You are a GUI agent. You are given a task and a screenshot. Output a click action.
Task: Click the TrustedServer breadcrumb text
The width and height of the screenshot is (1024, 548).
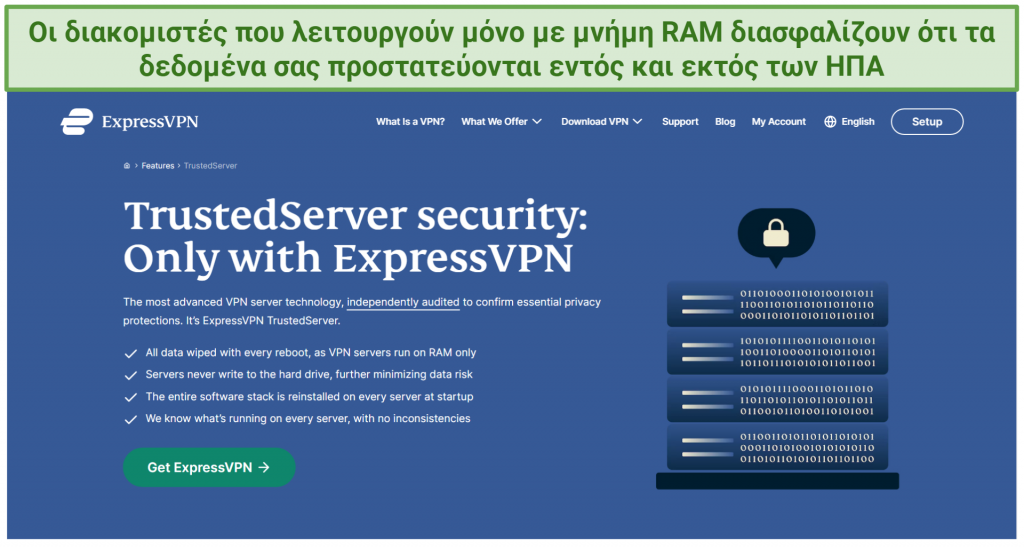pyautogui.click(x=210, y=166)
